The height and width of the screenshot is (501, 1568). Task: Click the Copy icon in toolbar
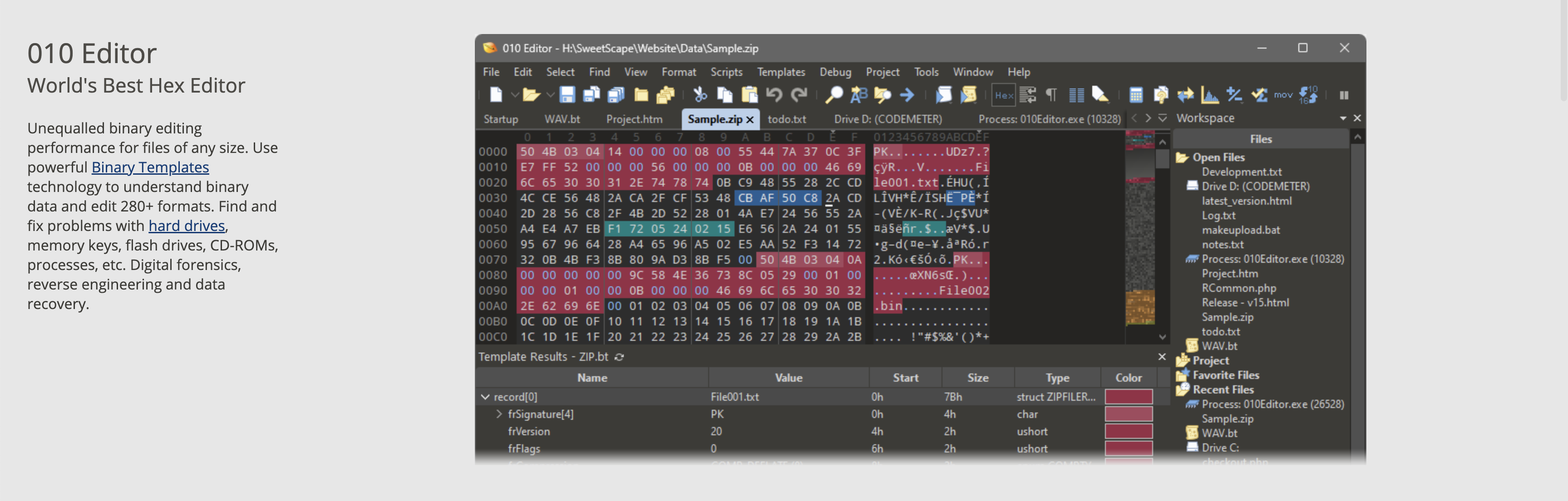[725, 95]
